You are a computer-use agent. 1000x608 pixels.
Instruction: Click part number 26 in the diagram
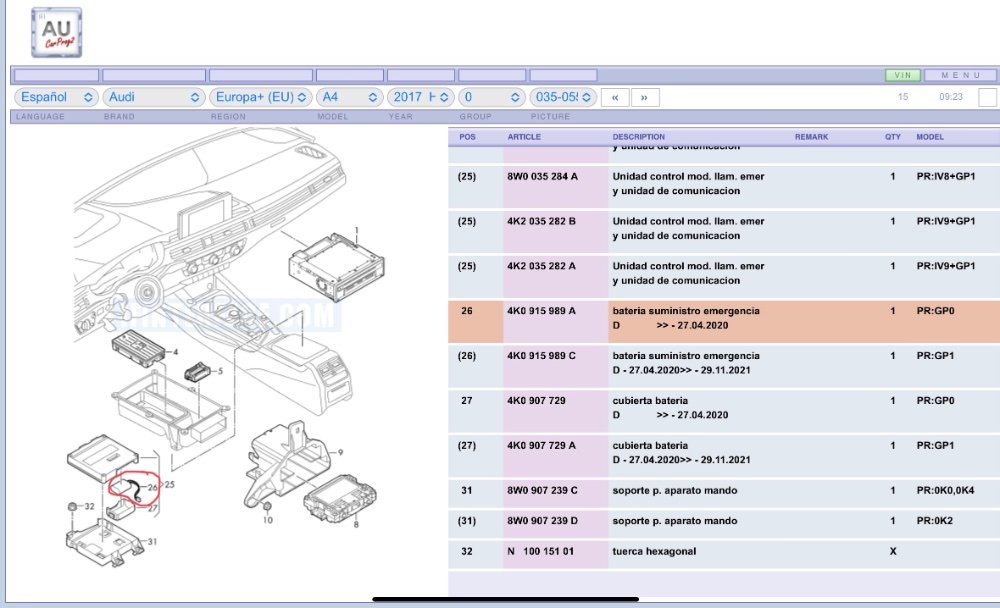[152, 487]
